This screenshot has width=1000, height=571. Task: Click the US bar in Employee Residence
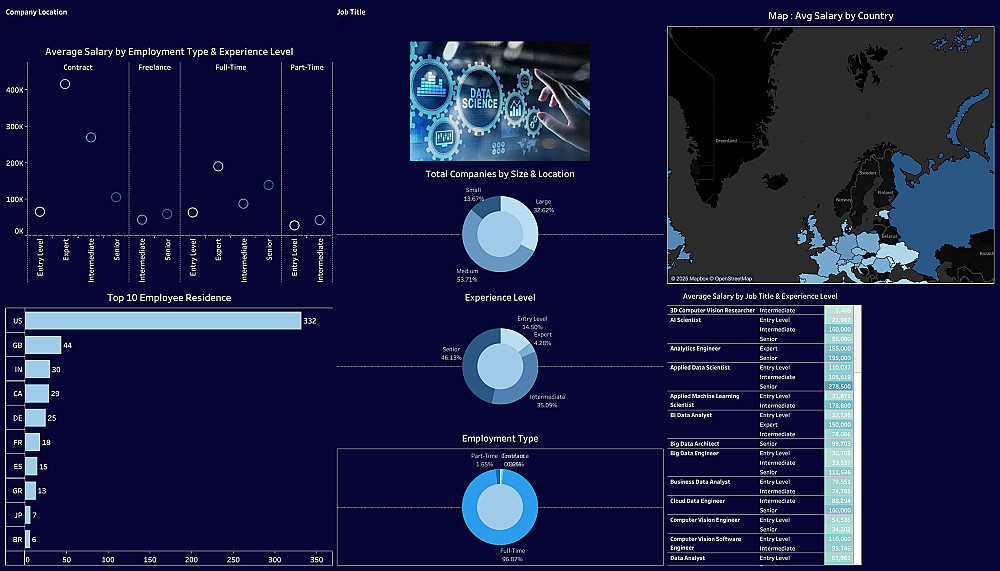[x=163, y=321]
